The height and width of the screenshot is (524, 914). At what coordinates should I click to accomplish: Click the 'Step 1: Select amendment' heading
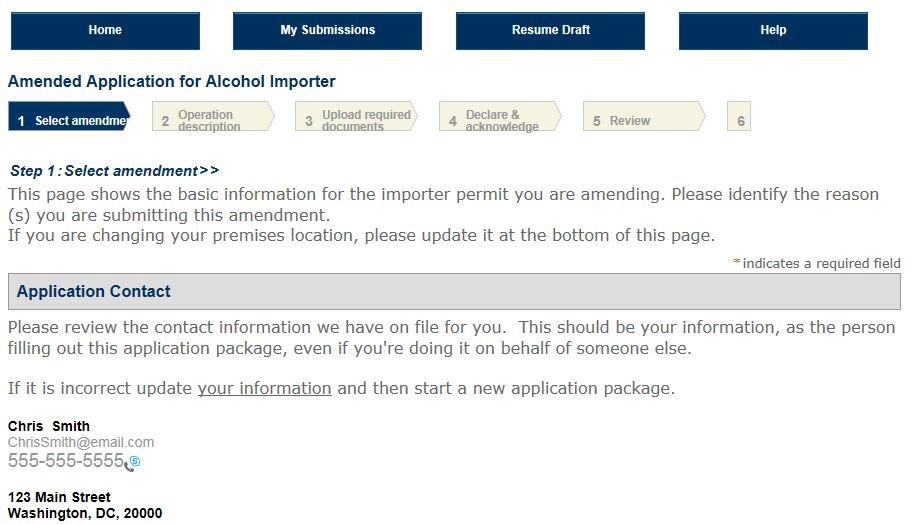114,171
